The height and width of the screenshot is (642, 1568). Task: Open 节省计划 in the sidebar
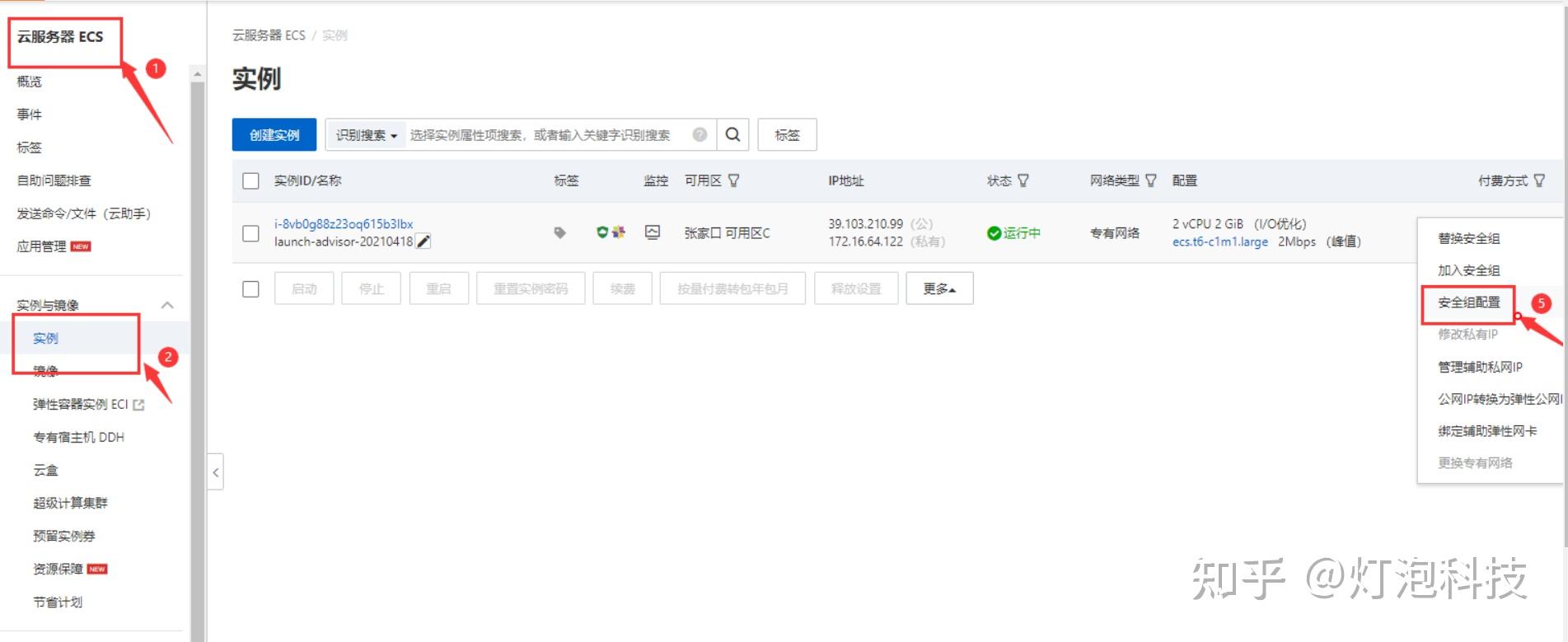pos(59,602)
